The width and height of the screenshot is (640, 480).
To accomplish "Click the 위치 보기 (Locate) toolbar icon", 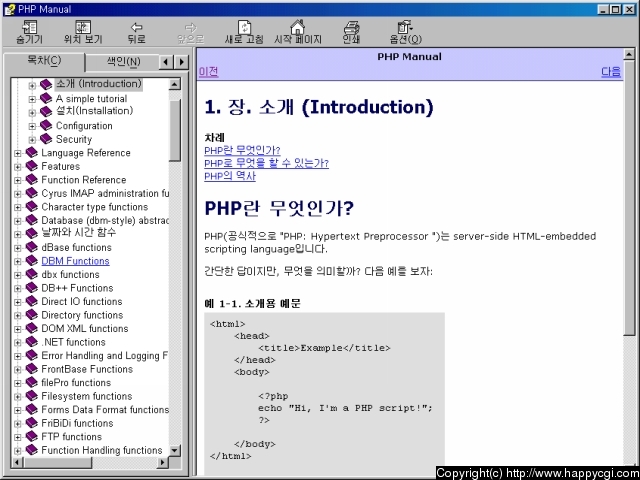I will pos(83,27).
